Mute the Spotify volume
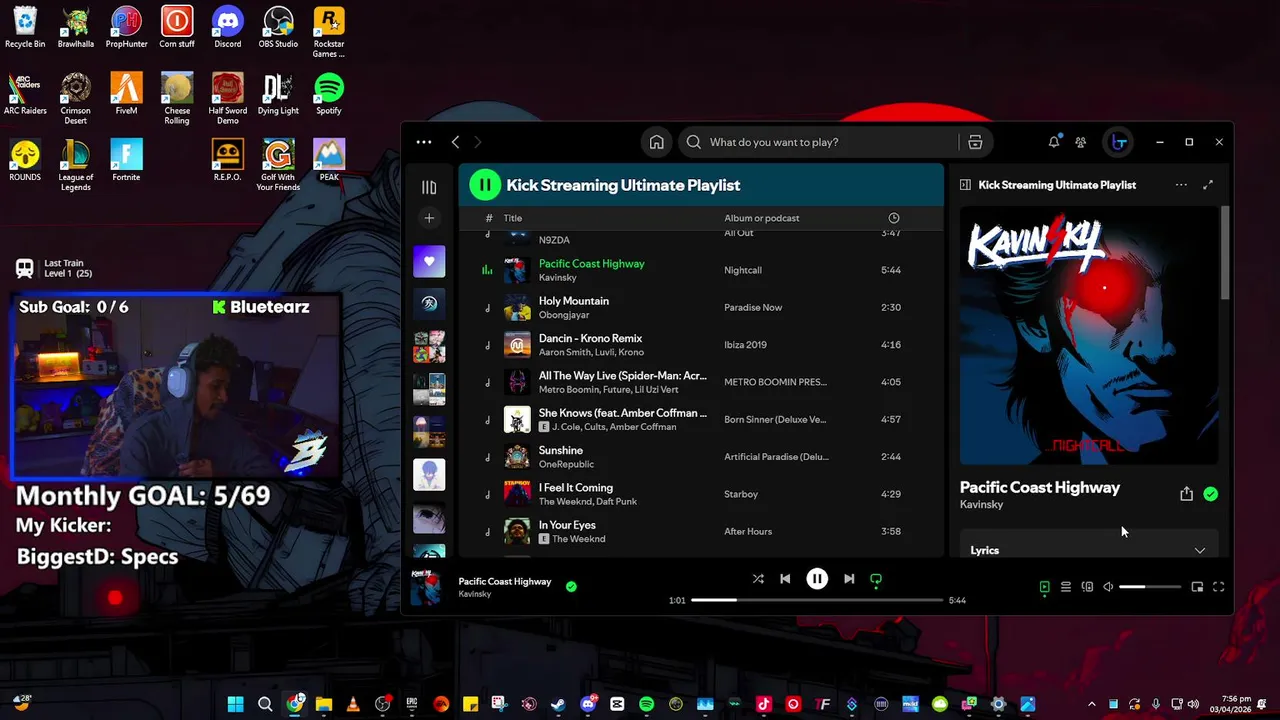 pos(1108,587)
